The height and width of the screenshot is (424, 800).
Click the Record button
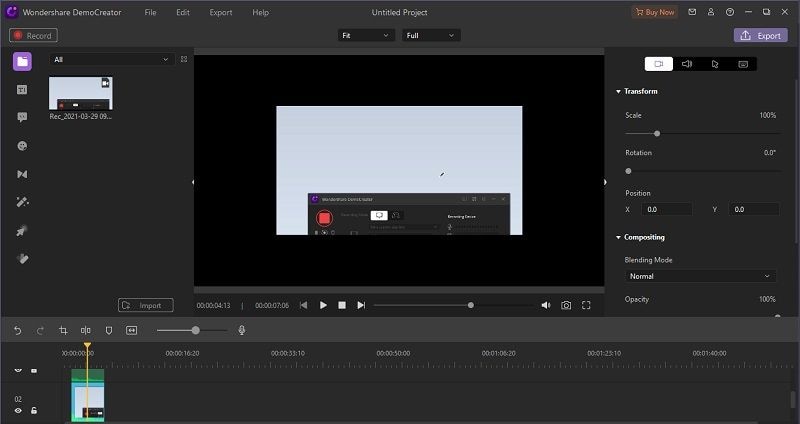33,35
